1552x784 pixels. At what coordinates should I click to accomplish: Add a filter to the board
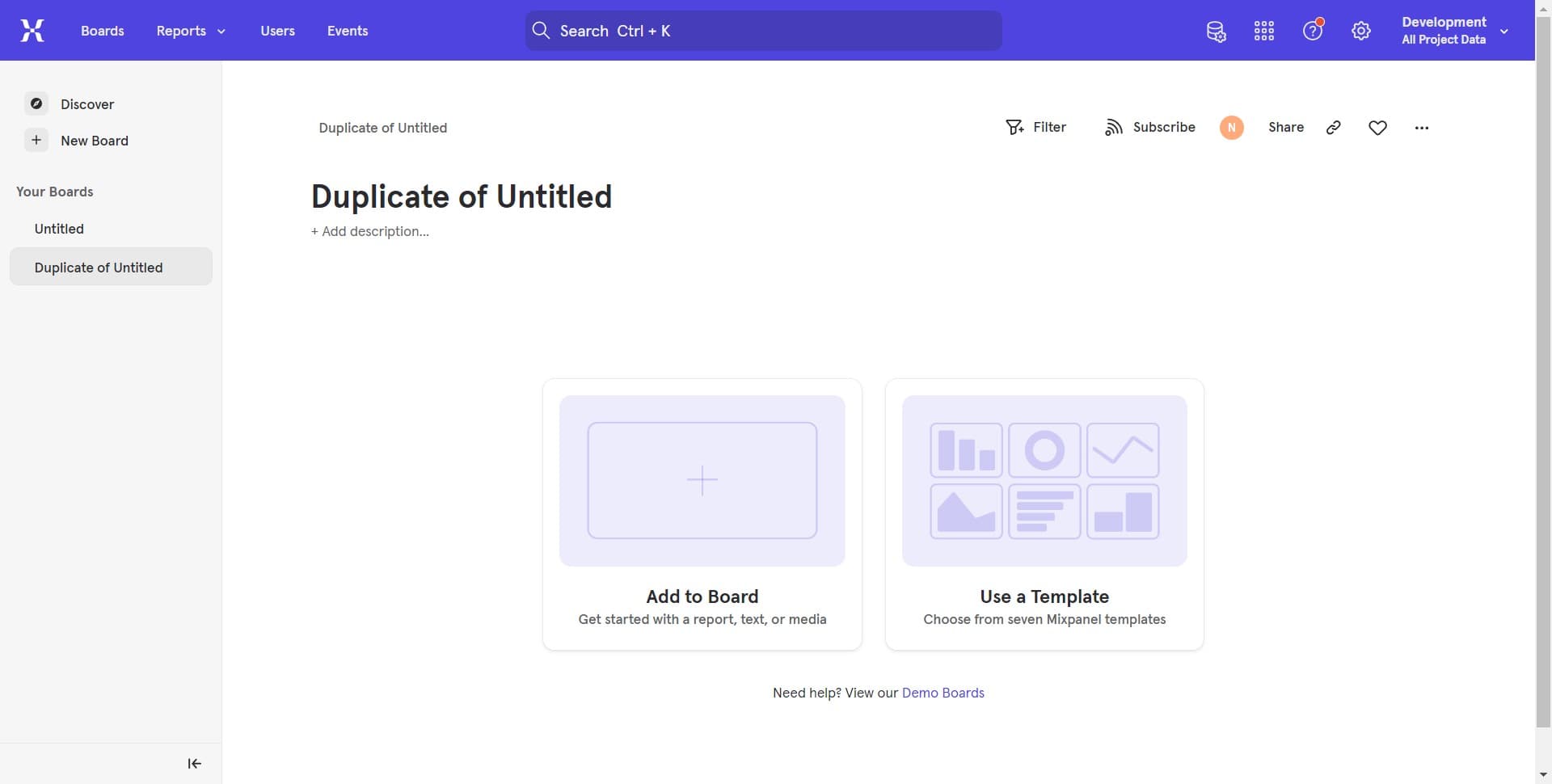point(1037,127)
